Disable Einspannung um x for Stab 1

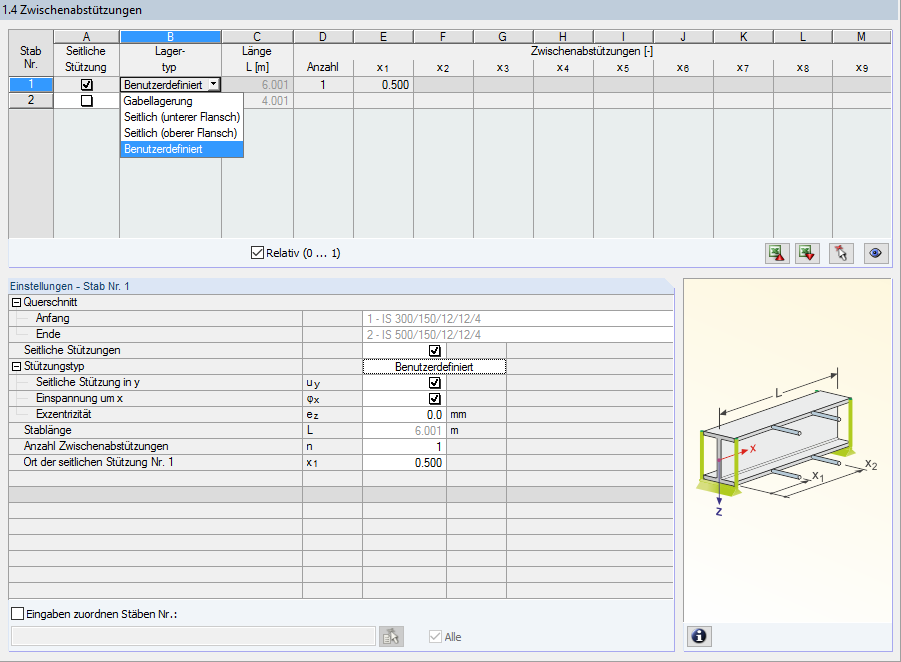[x=435, y=398]
